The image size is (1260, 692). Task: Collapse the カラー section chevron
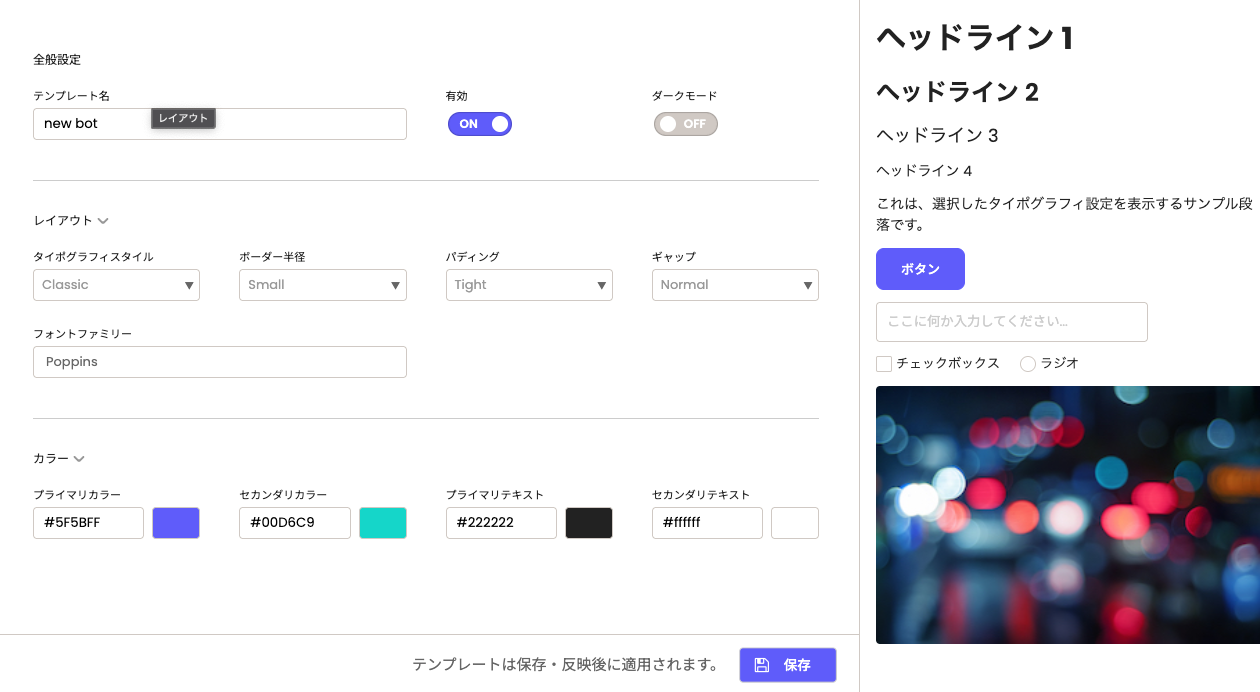pyautogui.click(x=79, y=459)
